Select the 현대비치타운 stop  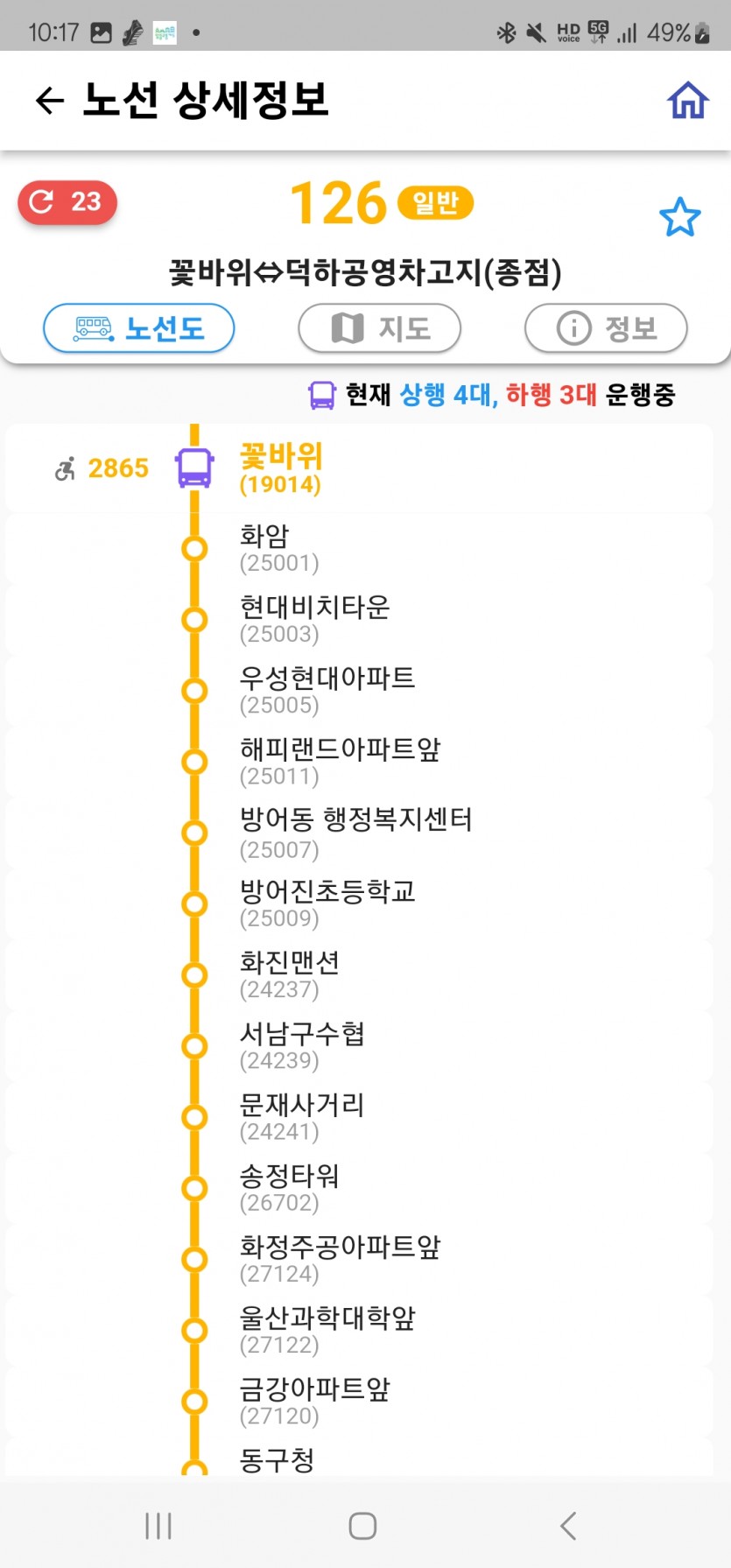314,619
